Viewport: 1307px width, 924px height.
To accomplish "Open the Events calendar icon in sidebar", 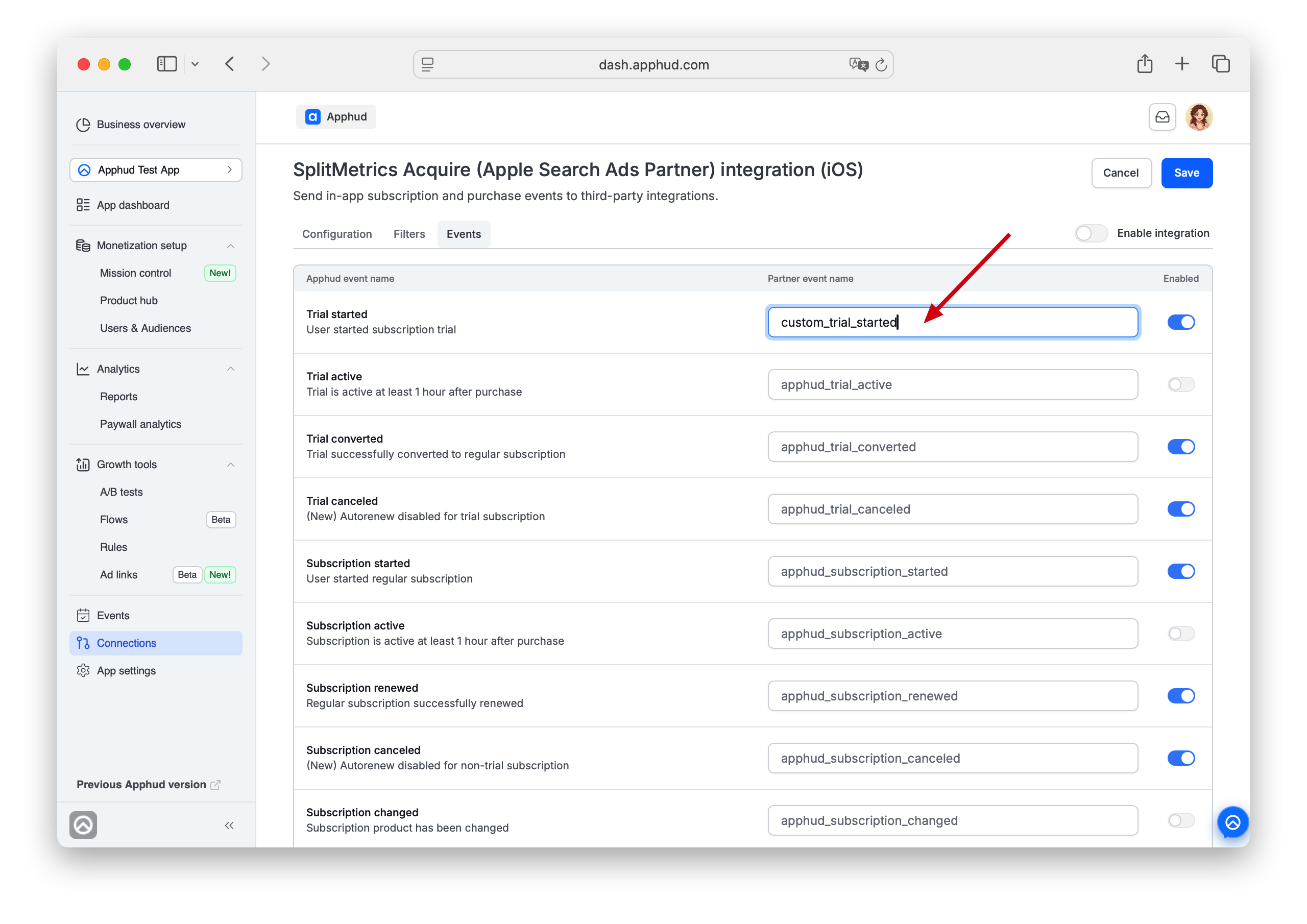I will pyautogui.click(x=83, y=616).
